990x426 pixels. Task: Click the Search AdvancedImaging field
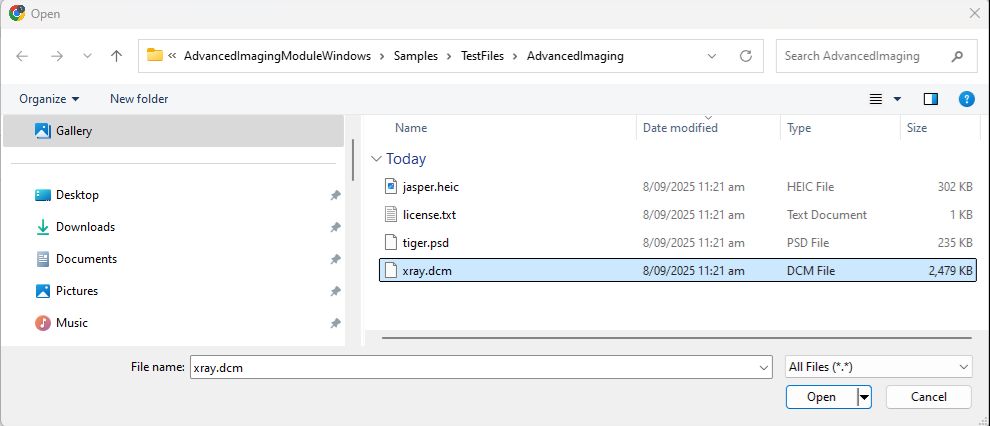click(874, 56)
